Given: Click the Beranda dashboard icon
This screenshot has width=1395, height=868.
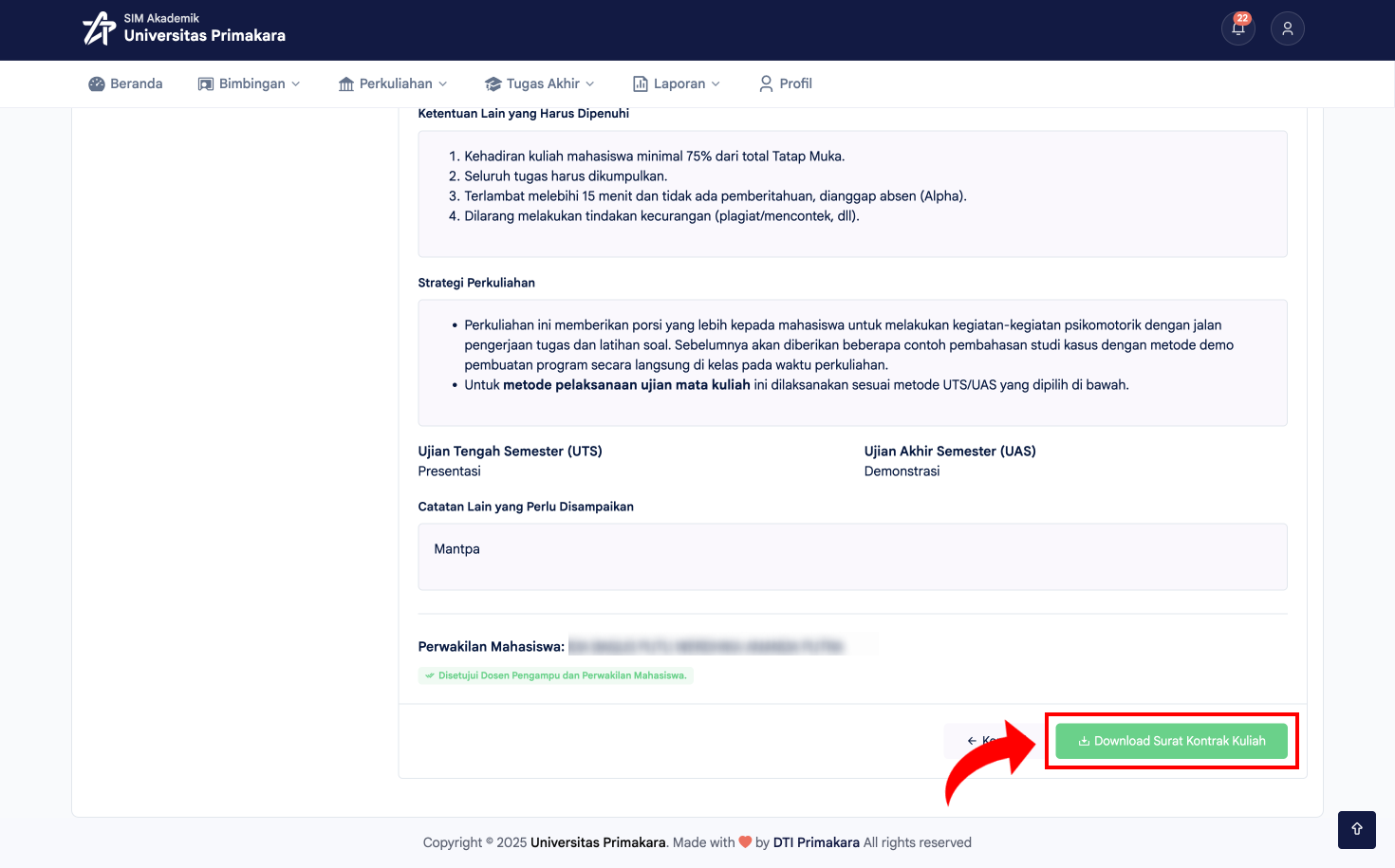Looking at the screenshot, I should coord(97,83).
